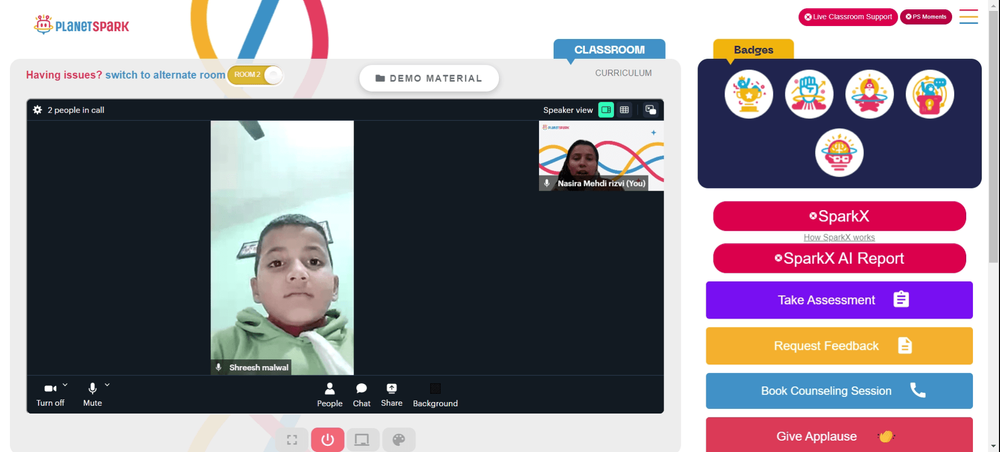Select the brain with glasses badge
Screen dimensions: 1000x452
click(x=839, y=153)
